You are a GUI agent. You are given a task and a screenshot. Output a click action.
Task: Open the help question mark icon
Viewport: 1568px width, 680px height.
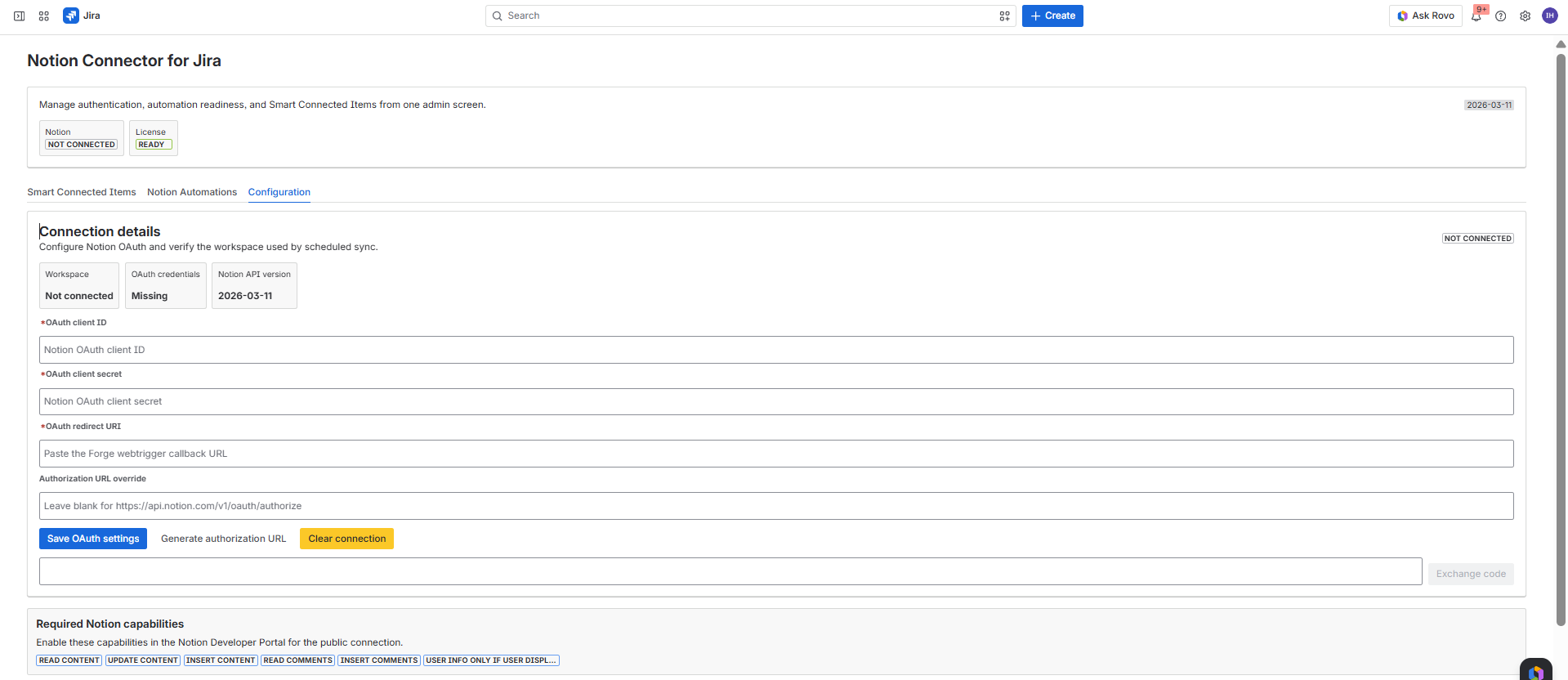(x=1501, y=16)
